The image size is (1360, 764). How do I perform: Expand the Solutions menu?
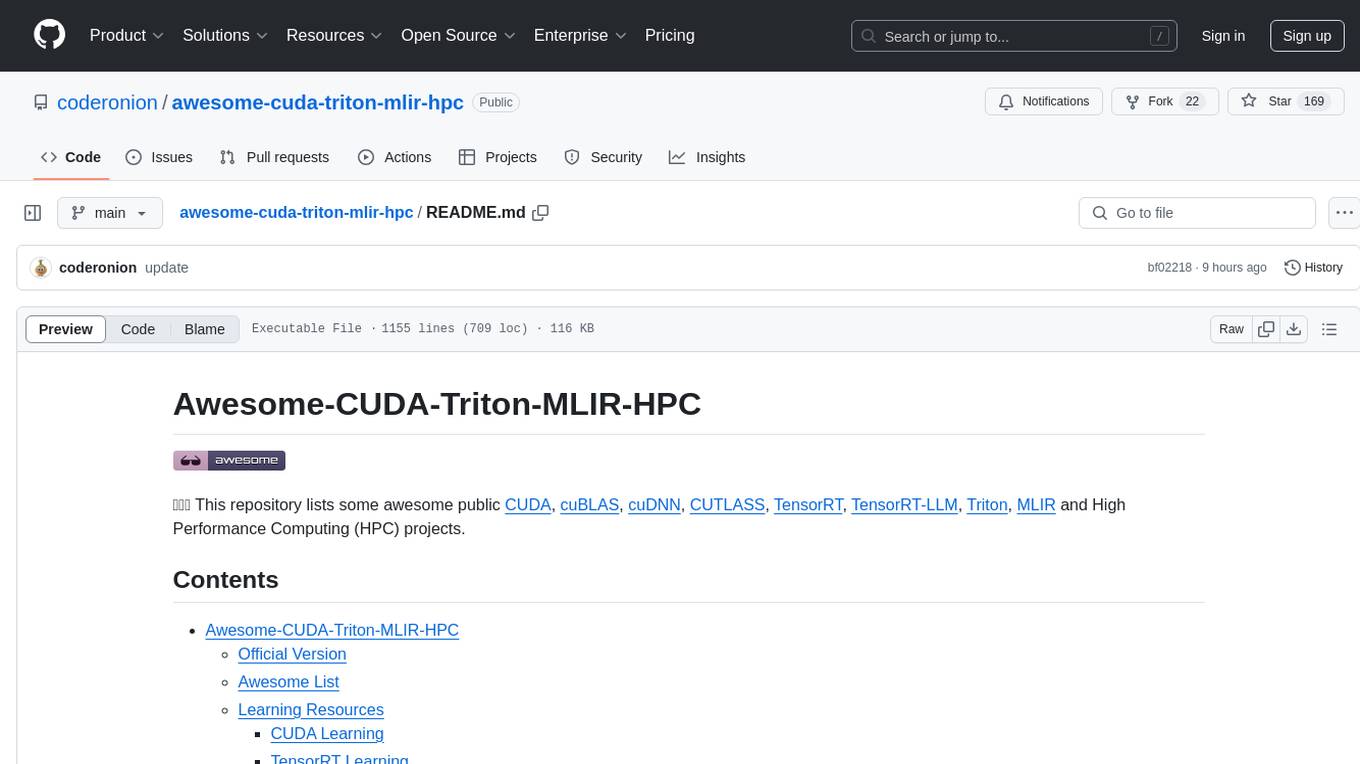[225, 35]
